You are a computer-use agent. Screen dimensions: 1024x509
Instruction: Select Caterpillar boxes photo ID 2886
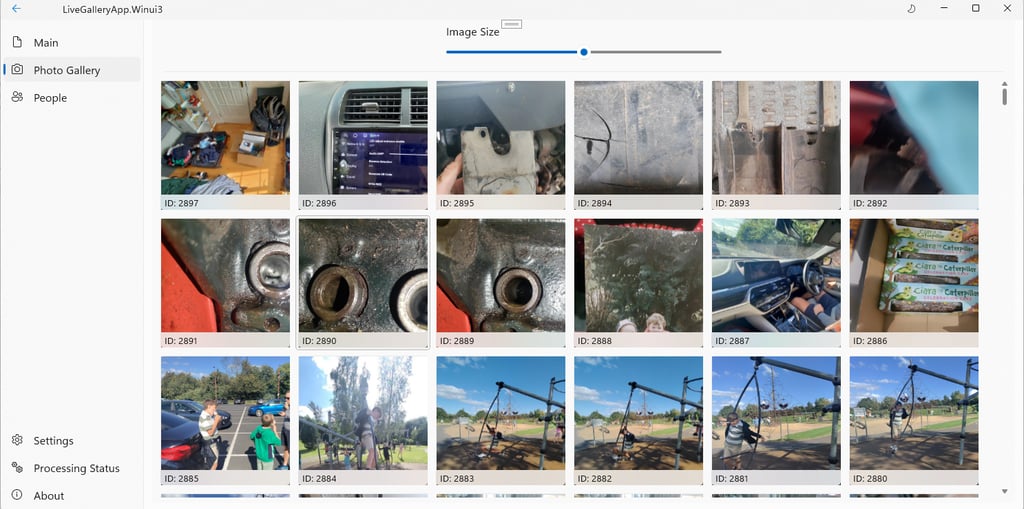(914, 283)
